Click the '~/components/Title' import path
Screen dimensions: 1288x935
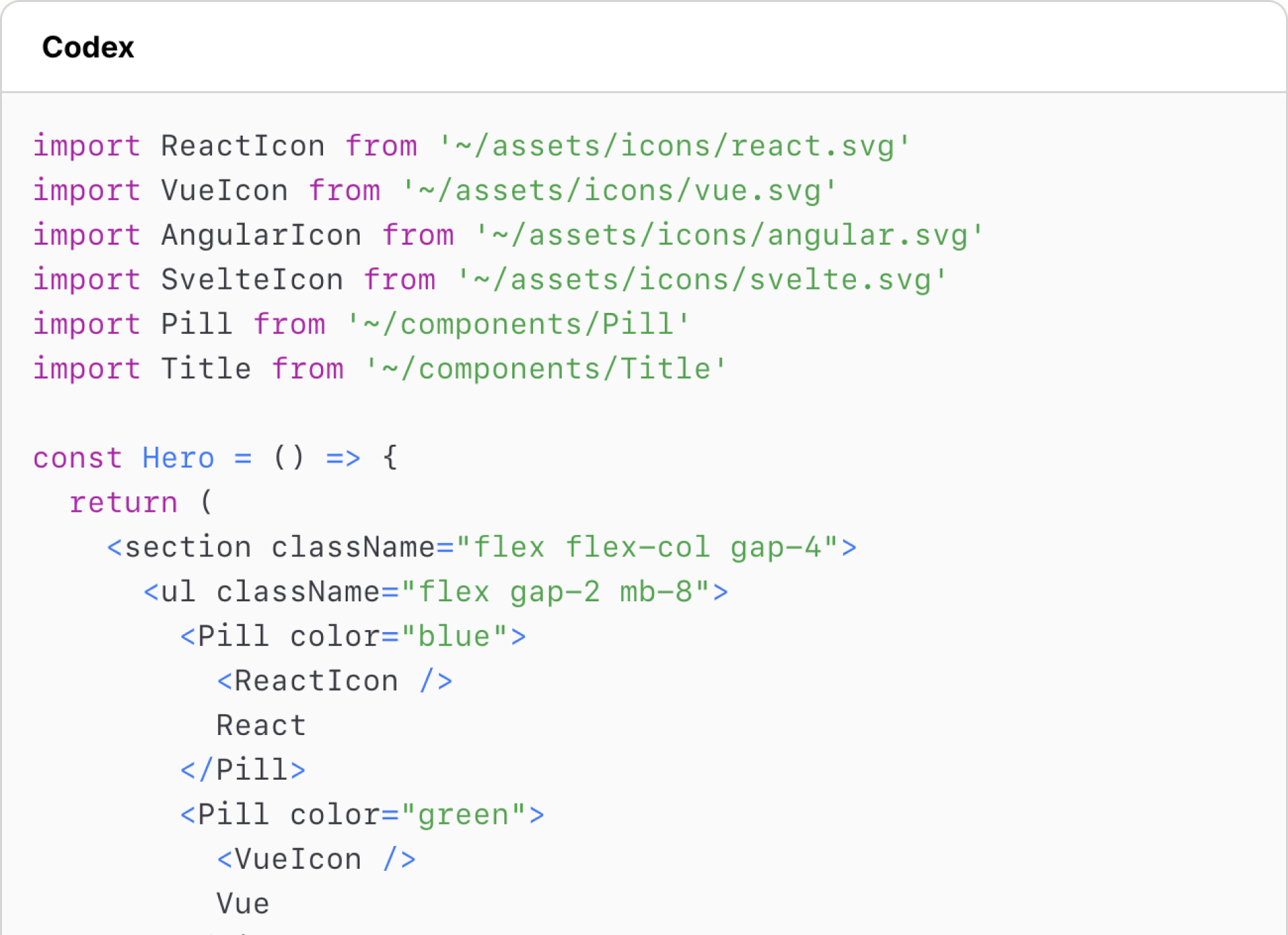(546, 369)
